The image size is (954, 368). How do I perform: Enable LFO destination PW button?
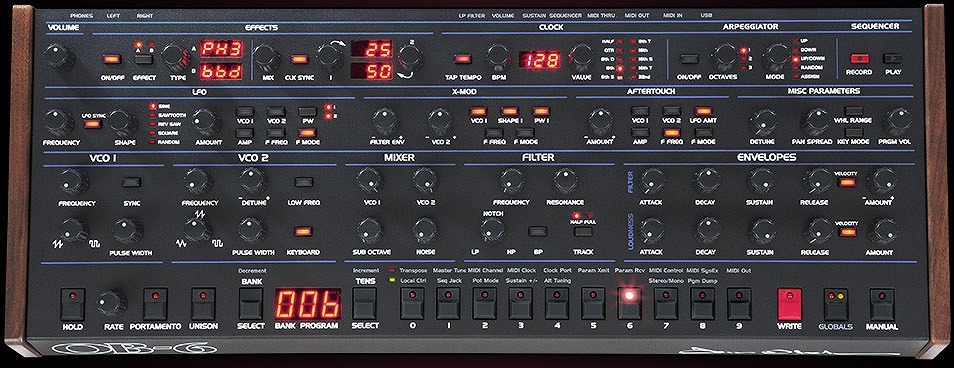[308, 111]
